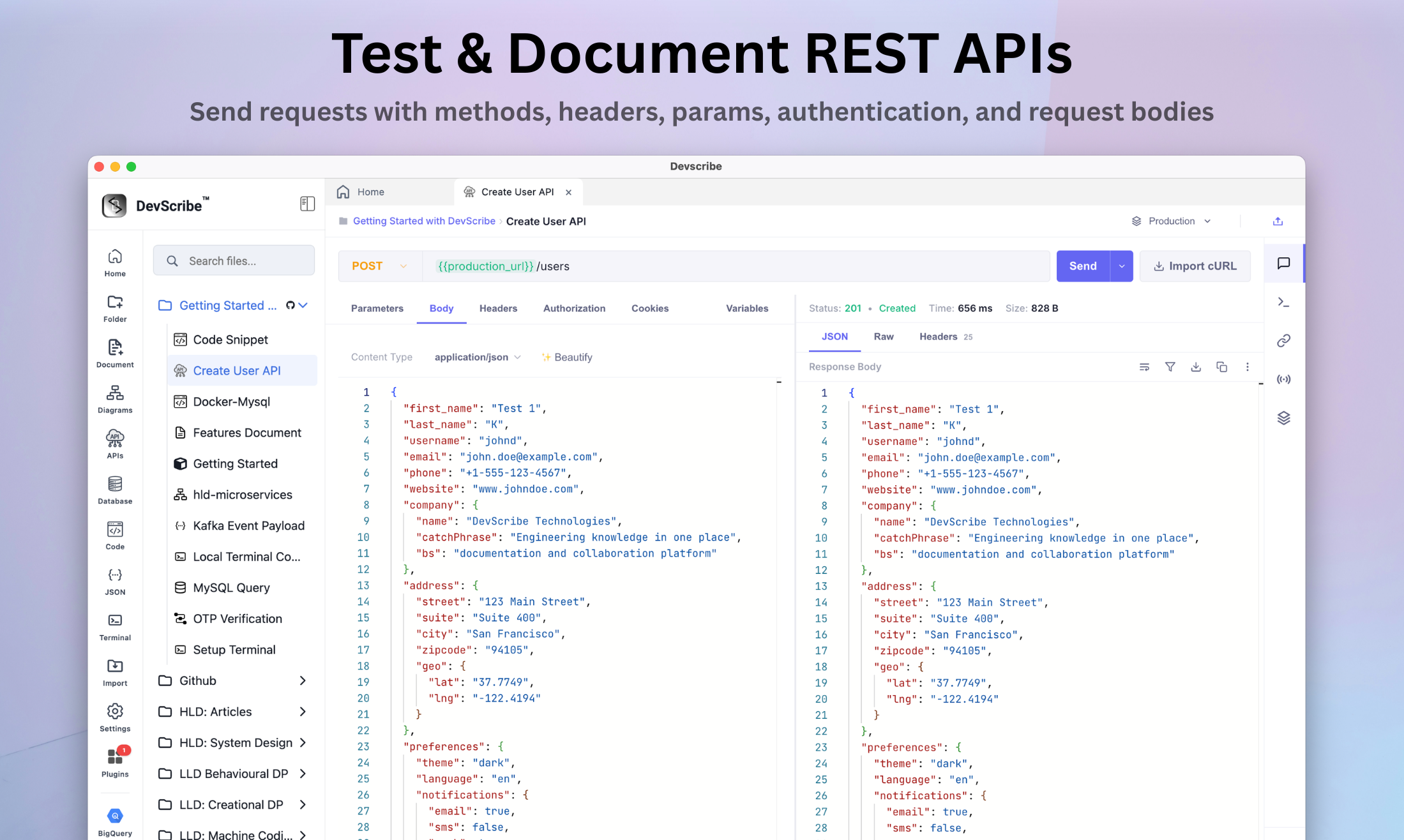Open the Production environment dropdown
Viewport: 1404px width, 840px height.
[1172, 221]
